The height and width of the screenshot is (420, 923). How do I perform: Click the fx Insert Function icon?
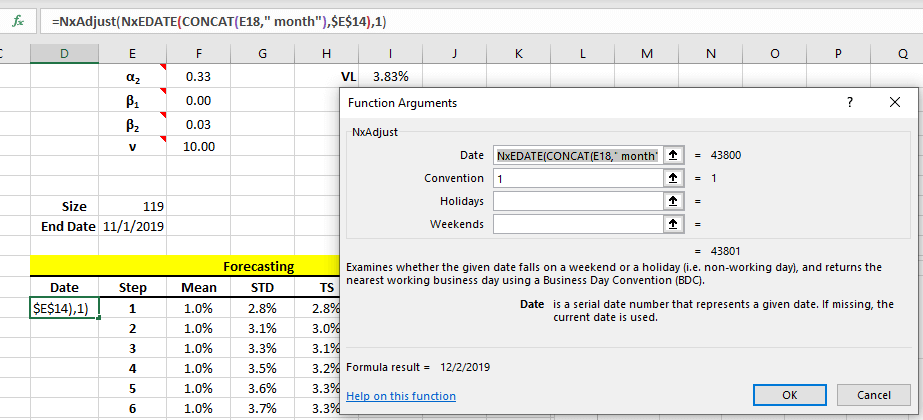tap(17, 20)
